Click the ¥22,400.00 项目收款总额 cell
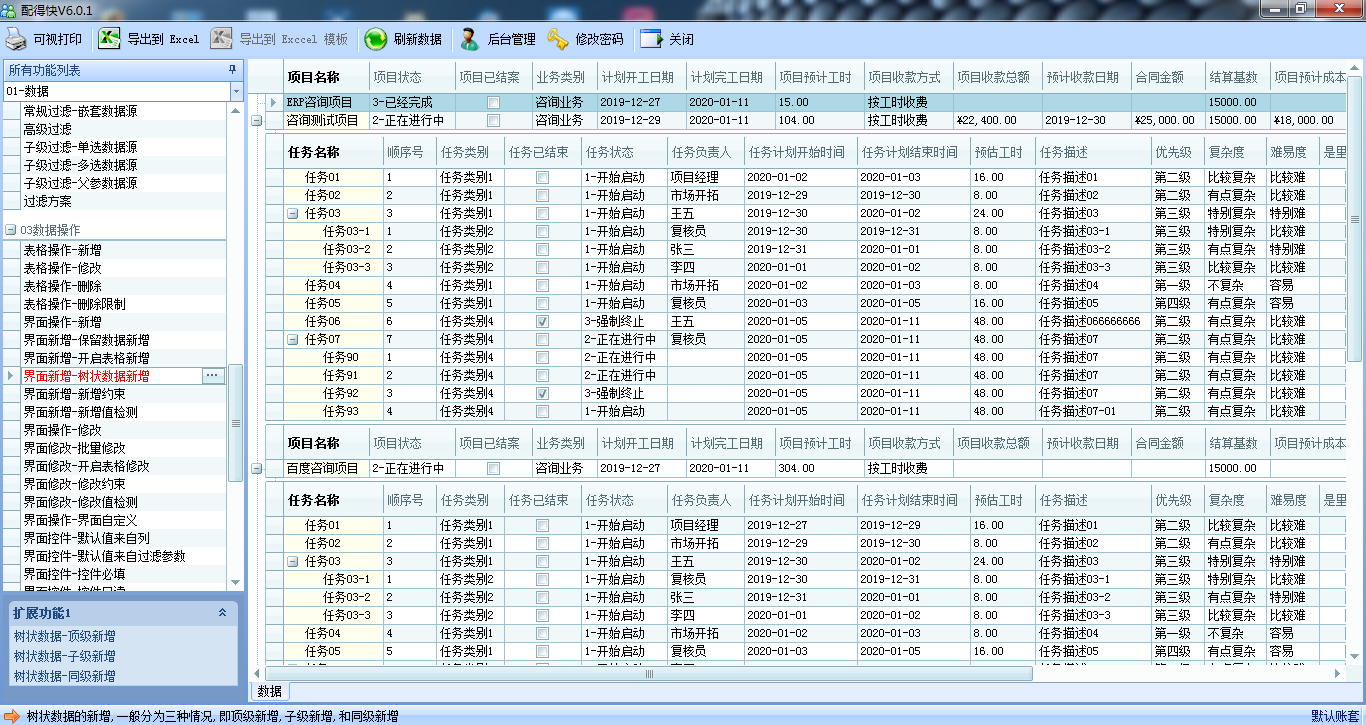 coord(997,120)
